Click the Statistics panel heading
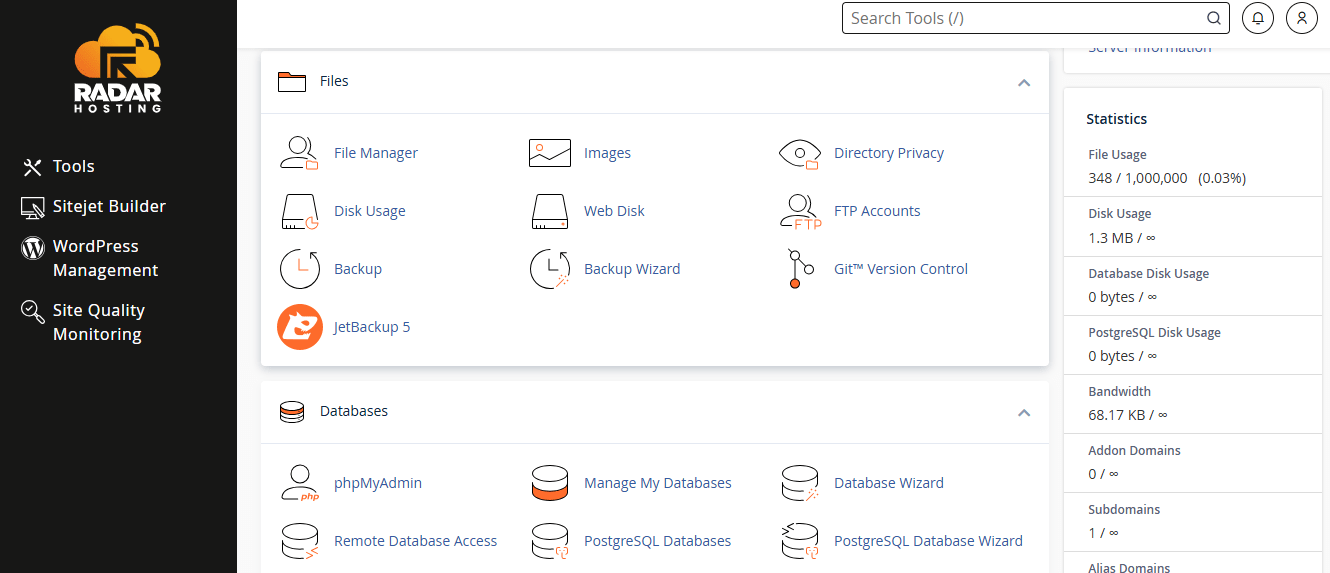The image size is (1330, 573). point(1117,119)
